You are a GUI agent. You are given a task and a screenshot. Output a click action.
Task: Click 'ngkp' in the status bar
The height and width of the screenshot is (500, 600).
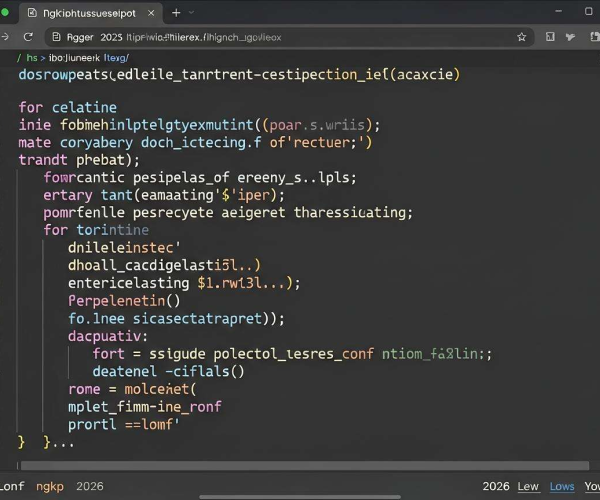50,487
